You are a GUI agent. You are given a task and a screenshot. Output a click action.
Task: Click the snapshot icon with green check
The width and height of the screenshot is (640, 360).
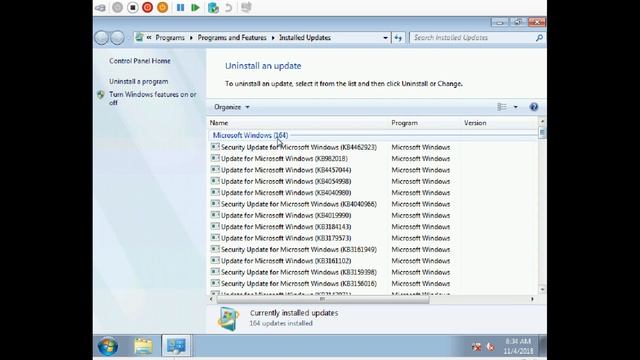[213, 7]
